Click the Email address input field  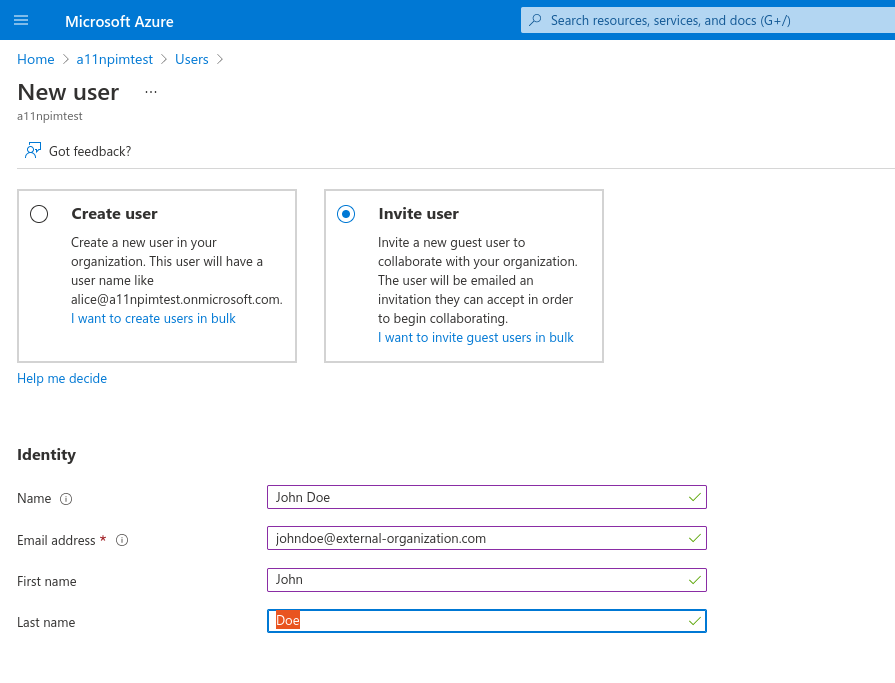[x=487, y=538]
